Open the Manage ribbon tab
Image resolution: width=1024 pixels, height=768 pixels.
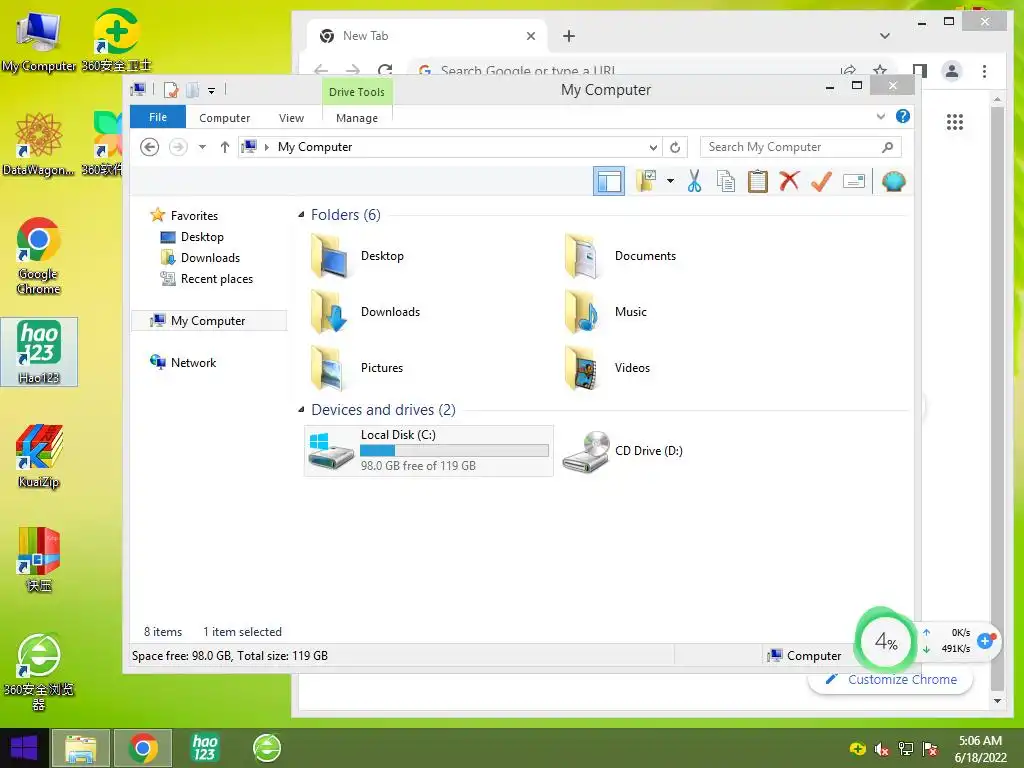pyautogui.click(x=357, y=118)
